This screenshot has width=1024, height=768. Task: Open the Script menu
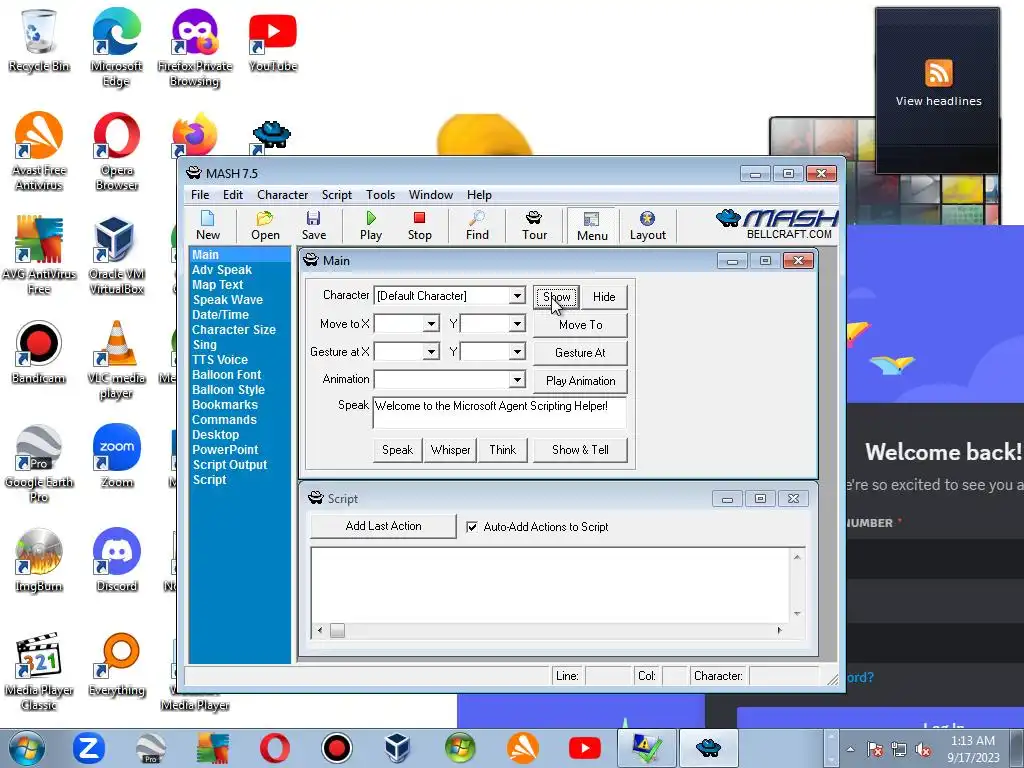(x=336, y=195)
